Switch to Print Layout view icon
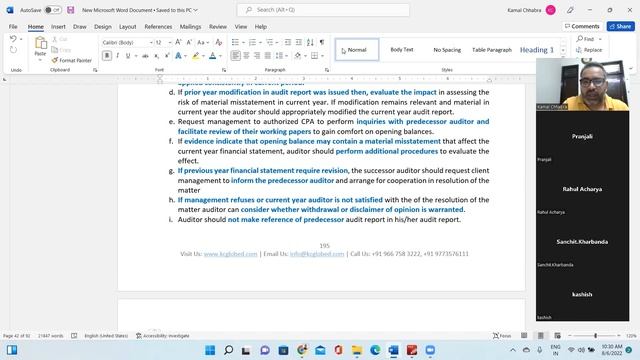The width and height of the screenshot is (640, 360). (540, 336)
